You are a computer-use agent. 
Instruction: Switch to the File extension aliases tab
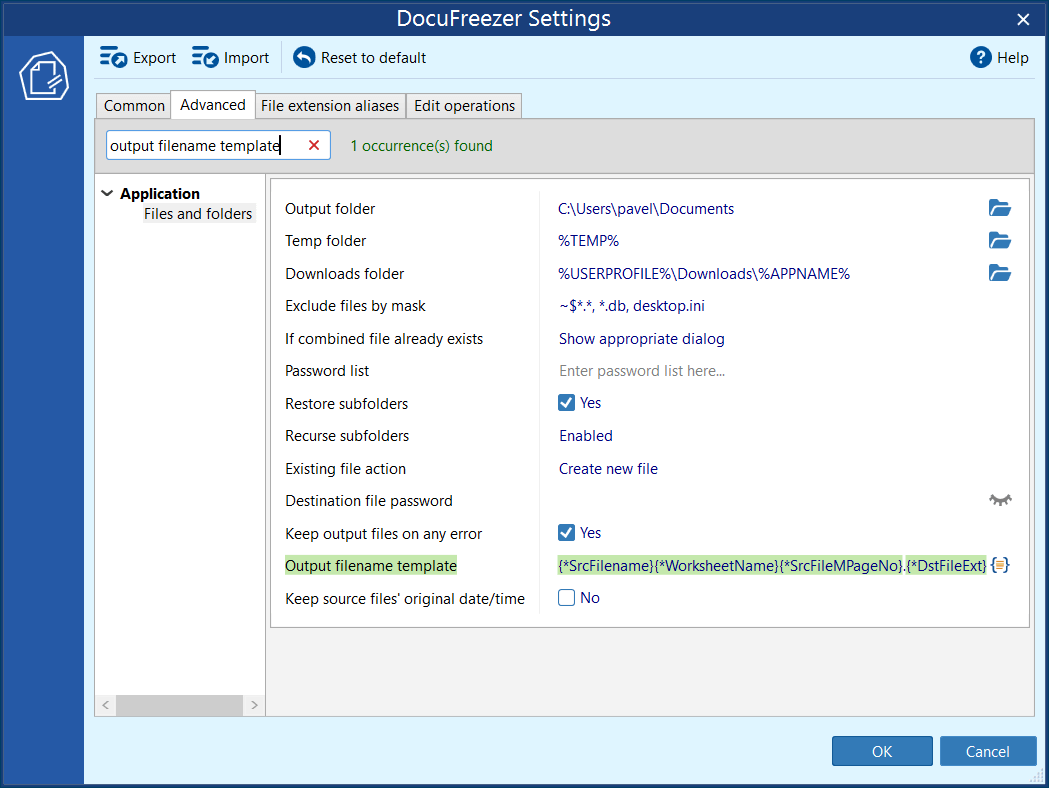tap(330, 105)
